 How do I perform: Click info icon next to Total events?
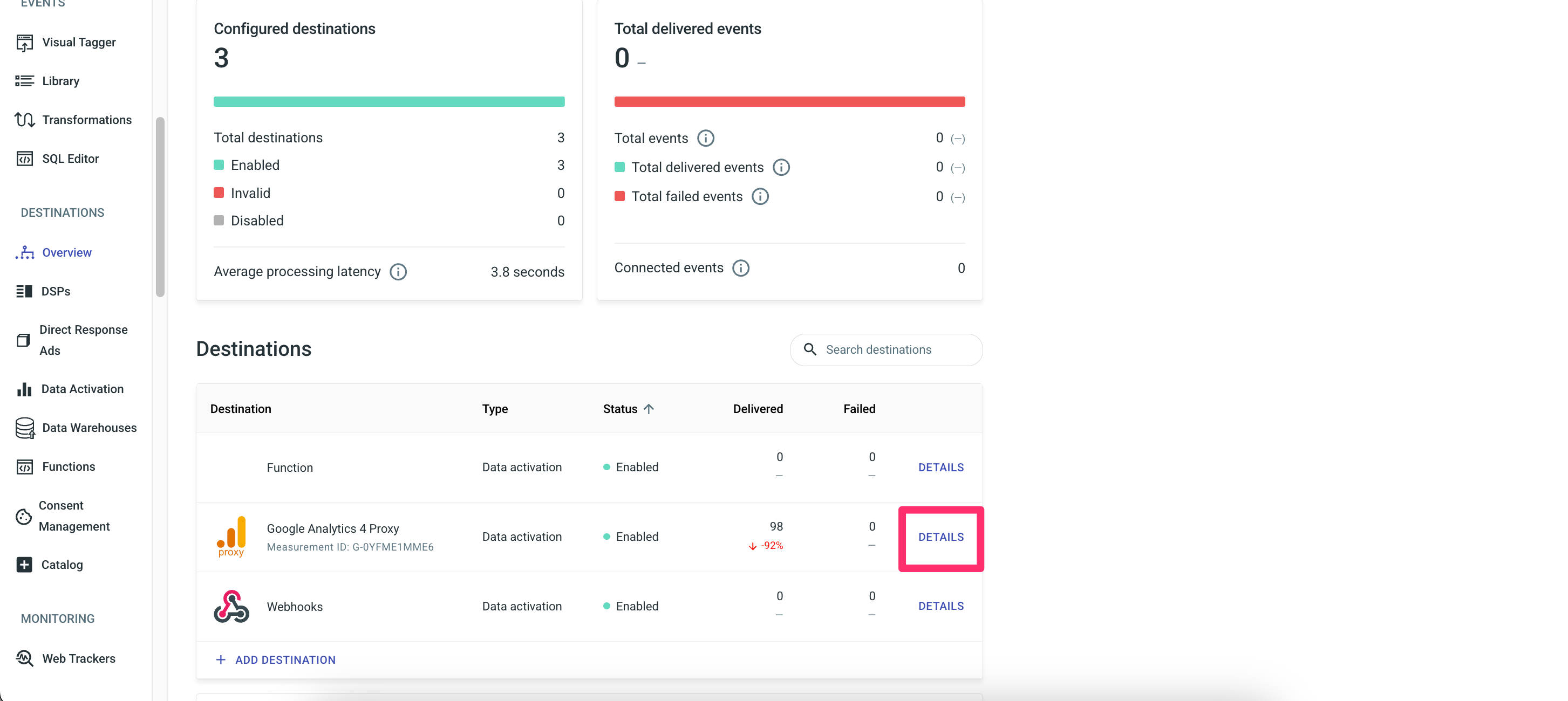pos(705,138)
